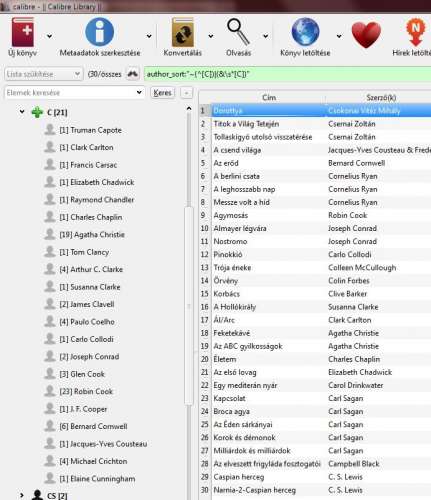Click the Könyv letöltése globe icon
The width and height of the screenshot is (431, 500).
[305, 32]
